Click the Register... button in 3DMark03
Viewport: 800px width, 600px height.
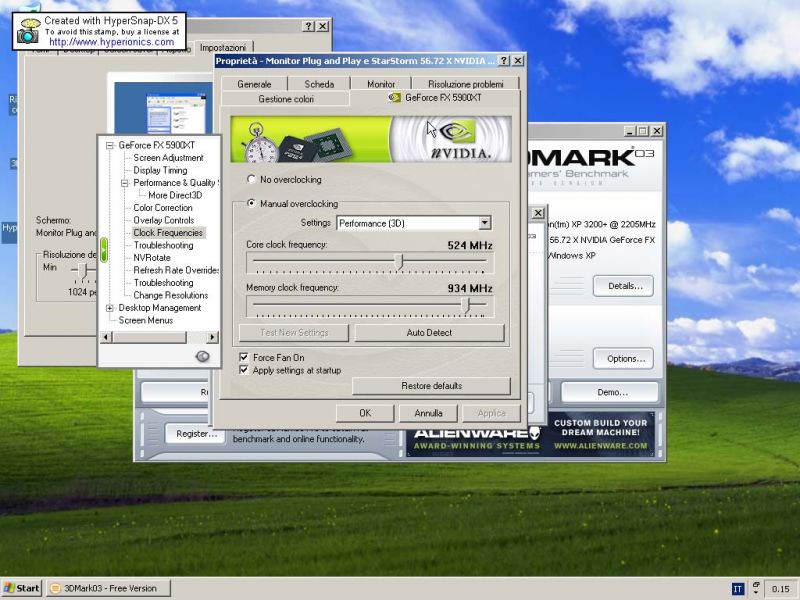(x=195, y=434)
